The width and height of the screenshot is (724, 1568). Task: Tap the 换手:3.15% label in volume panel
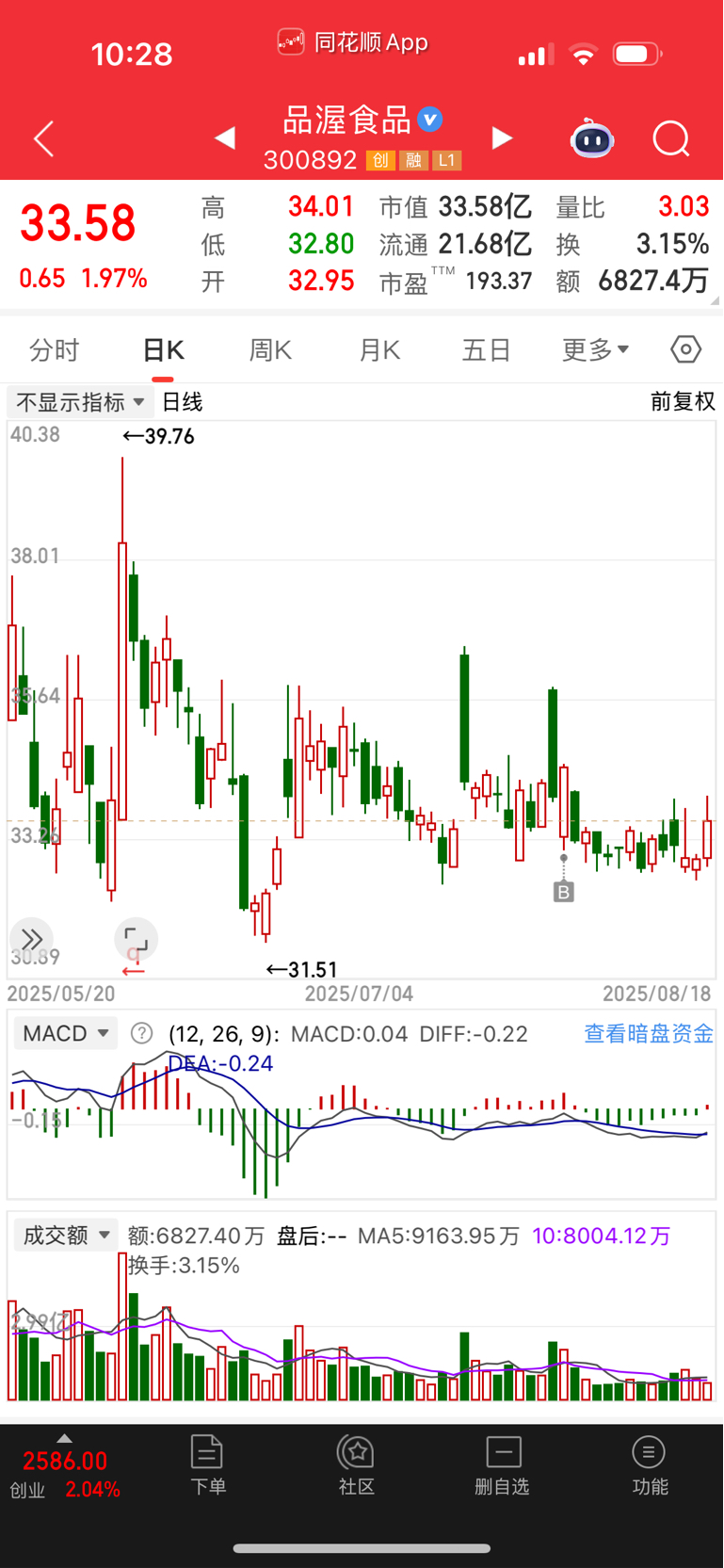(184, 1265)
